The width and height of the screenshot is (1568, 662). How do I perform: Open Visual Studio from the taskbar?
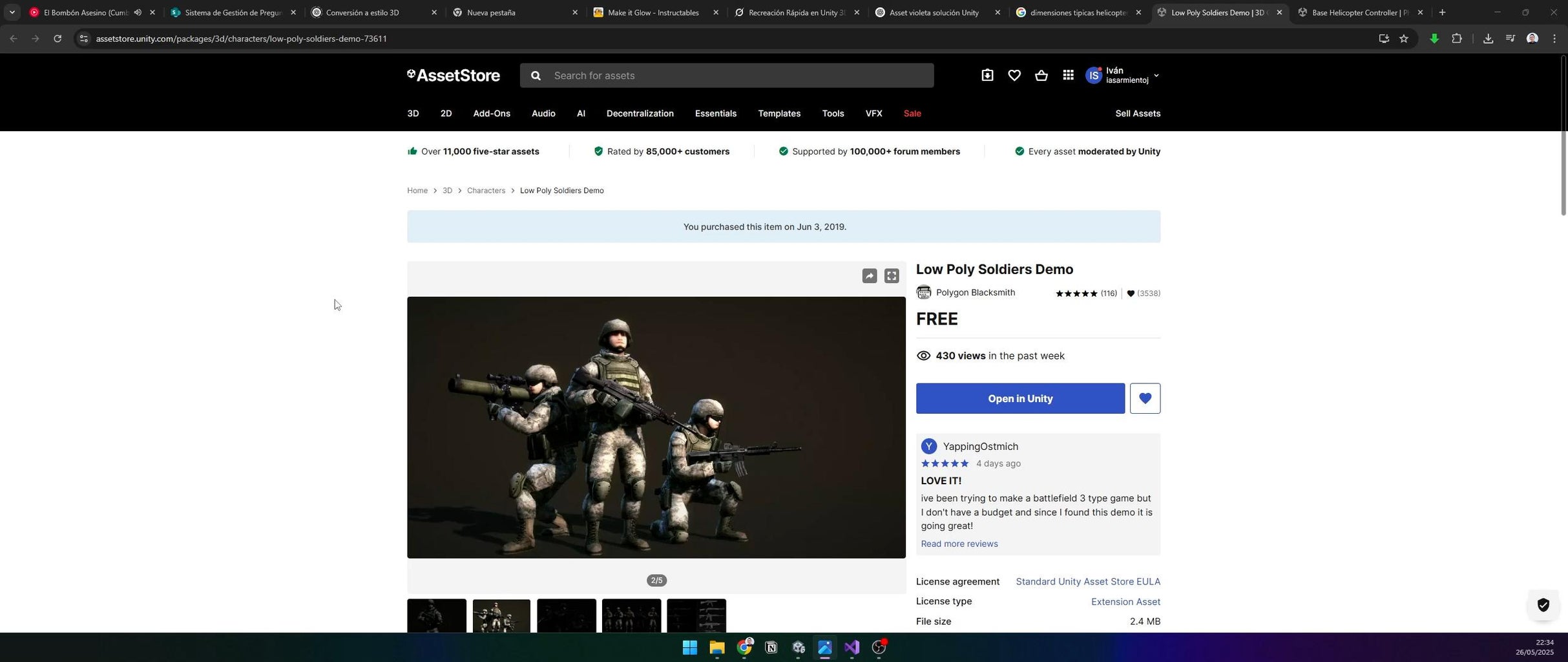pos(852,647)
